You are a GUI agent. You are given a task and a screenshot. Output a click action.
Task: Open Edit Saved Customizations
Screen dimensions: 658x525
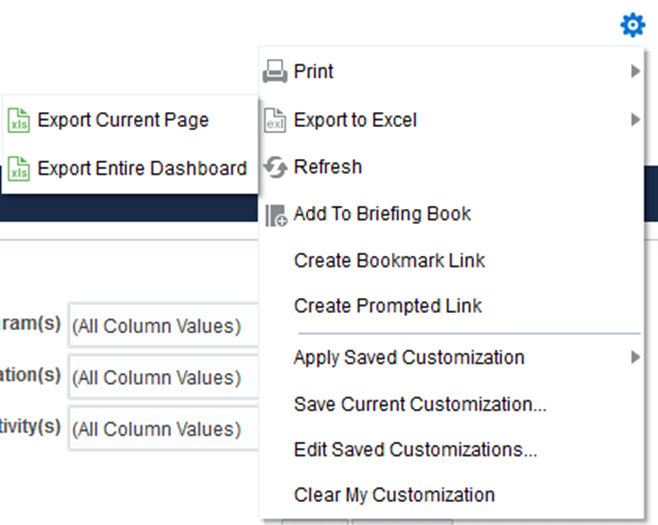point(415,450)
